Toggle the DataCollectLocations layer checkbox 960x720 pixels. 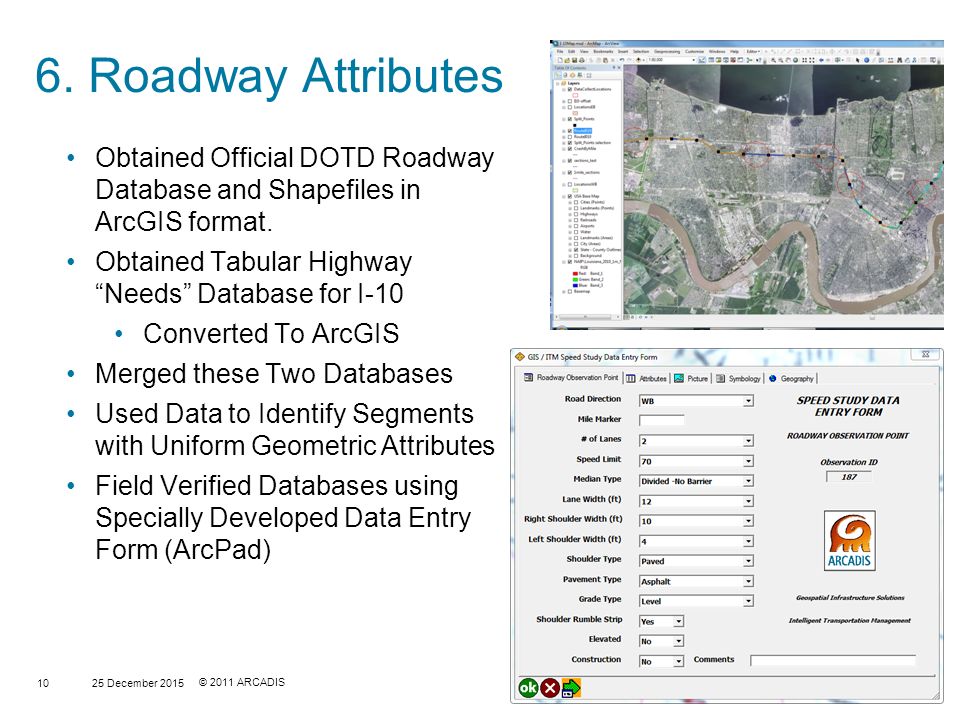(x=570, y=89)
